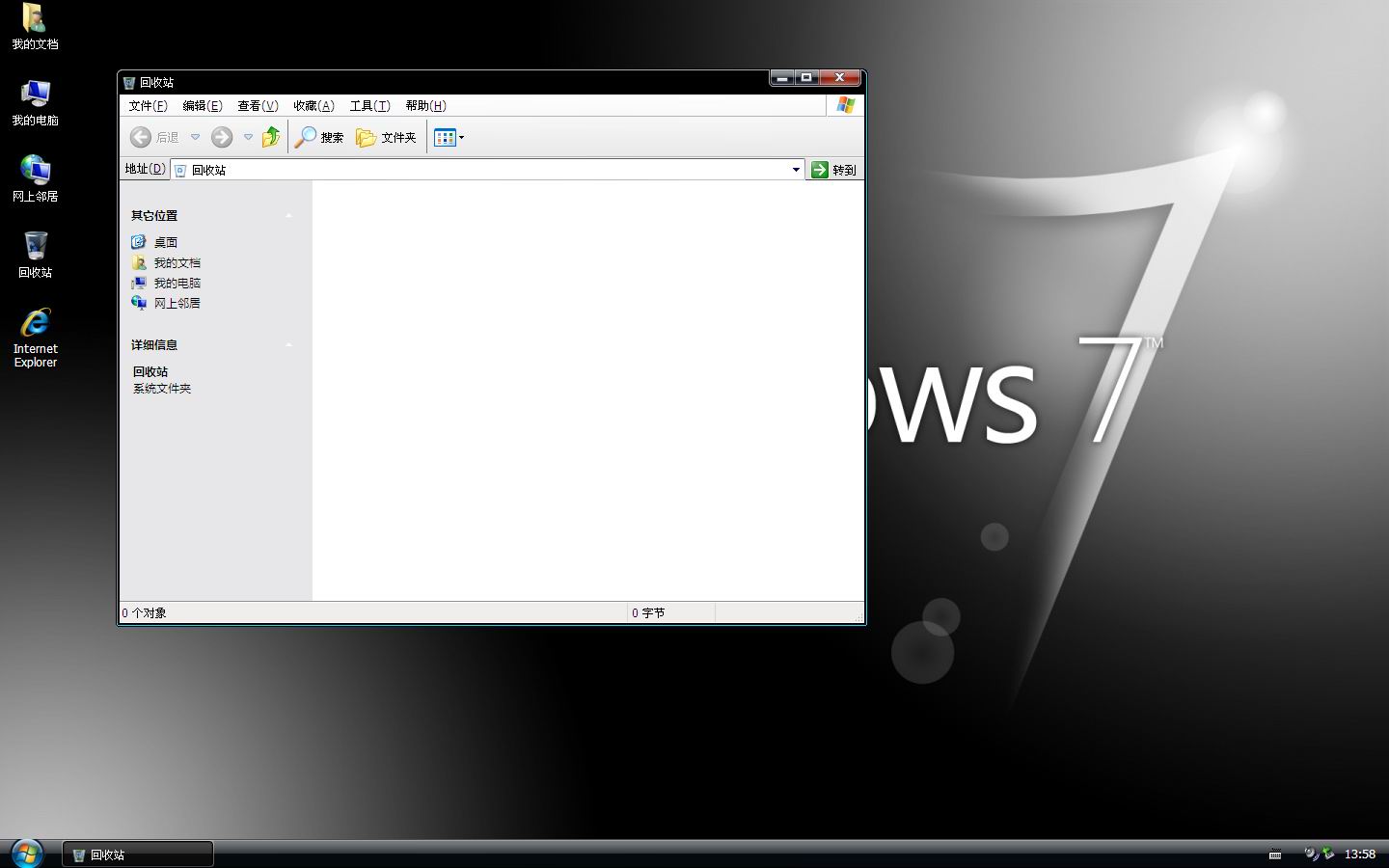Click the keyboard language tray icon

pos(1275,854)
